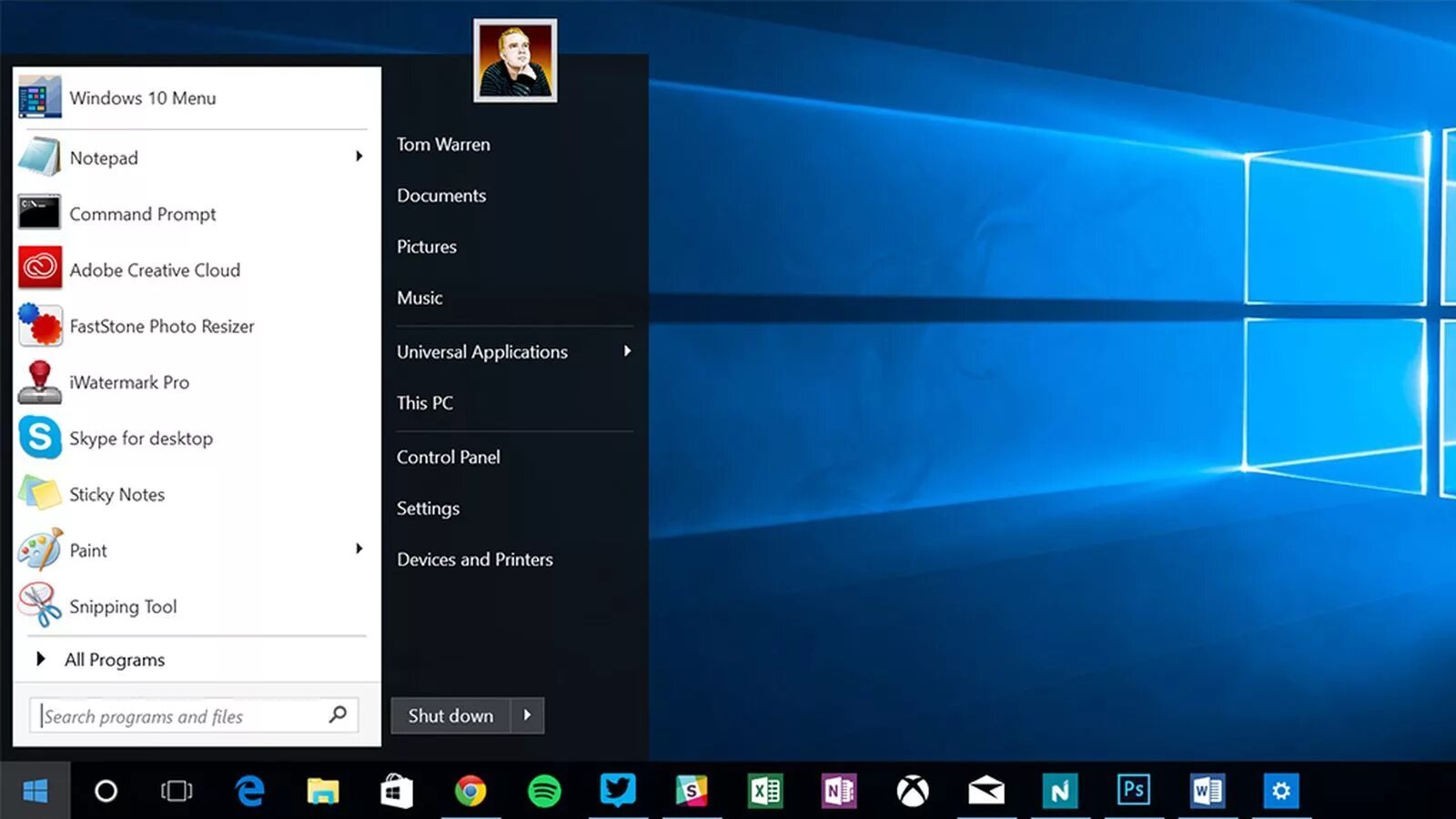Launch Xbox app from taskbar
This screenshot has height=819, width=1456.
pos(913,791)
